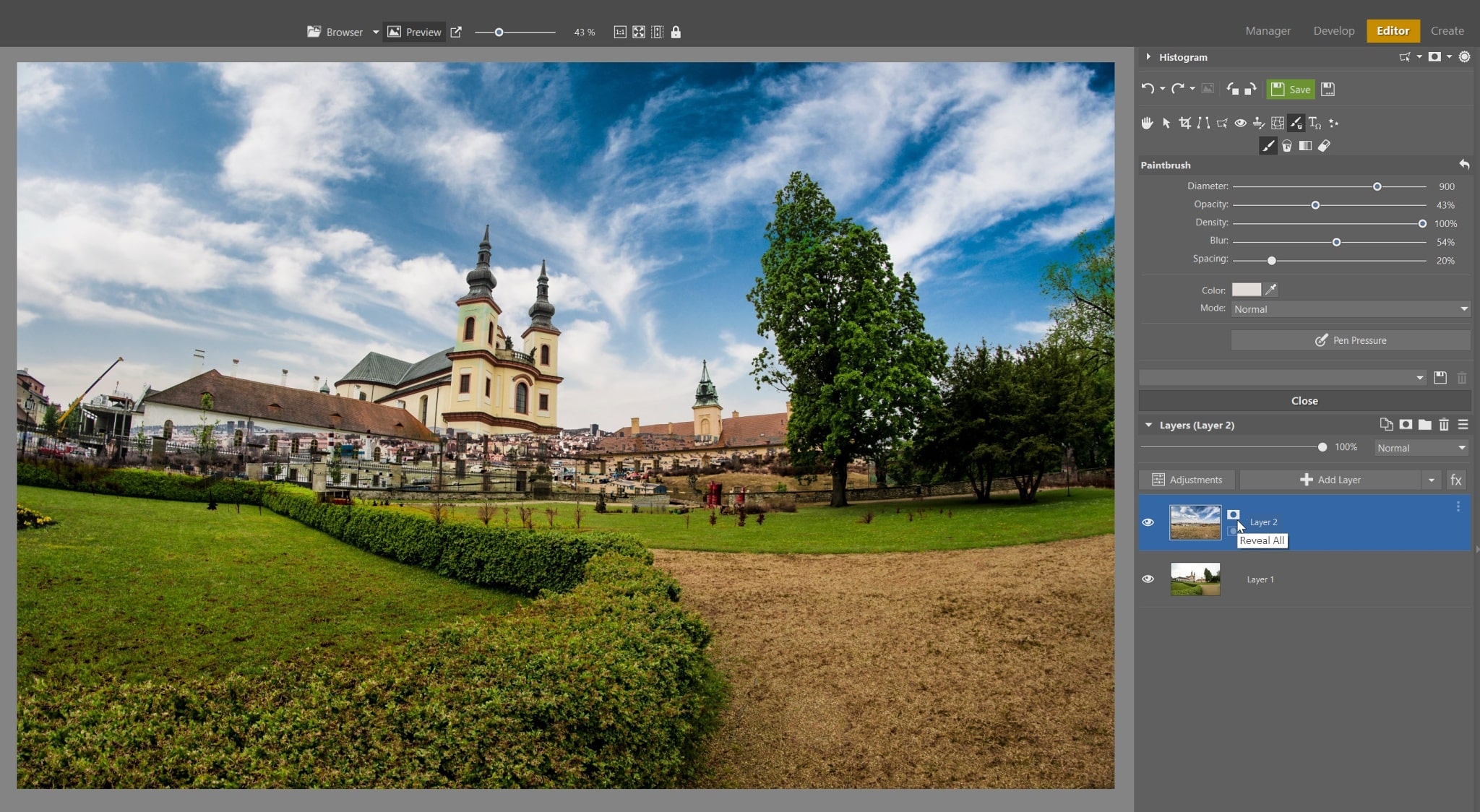Toggle the zoom lock icon
This screenshot has width=1480, height=812.
coord(676,32)
